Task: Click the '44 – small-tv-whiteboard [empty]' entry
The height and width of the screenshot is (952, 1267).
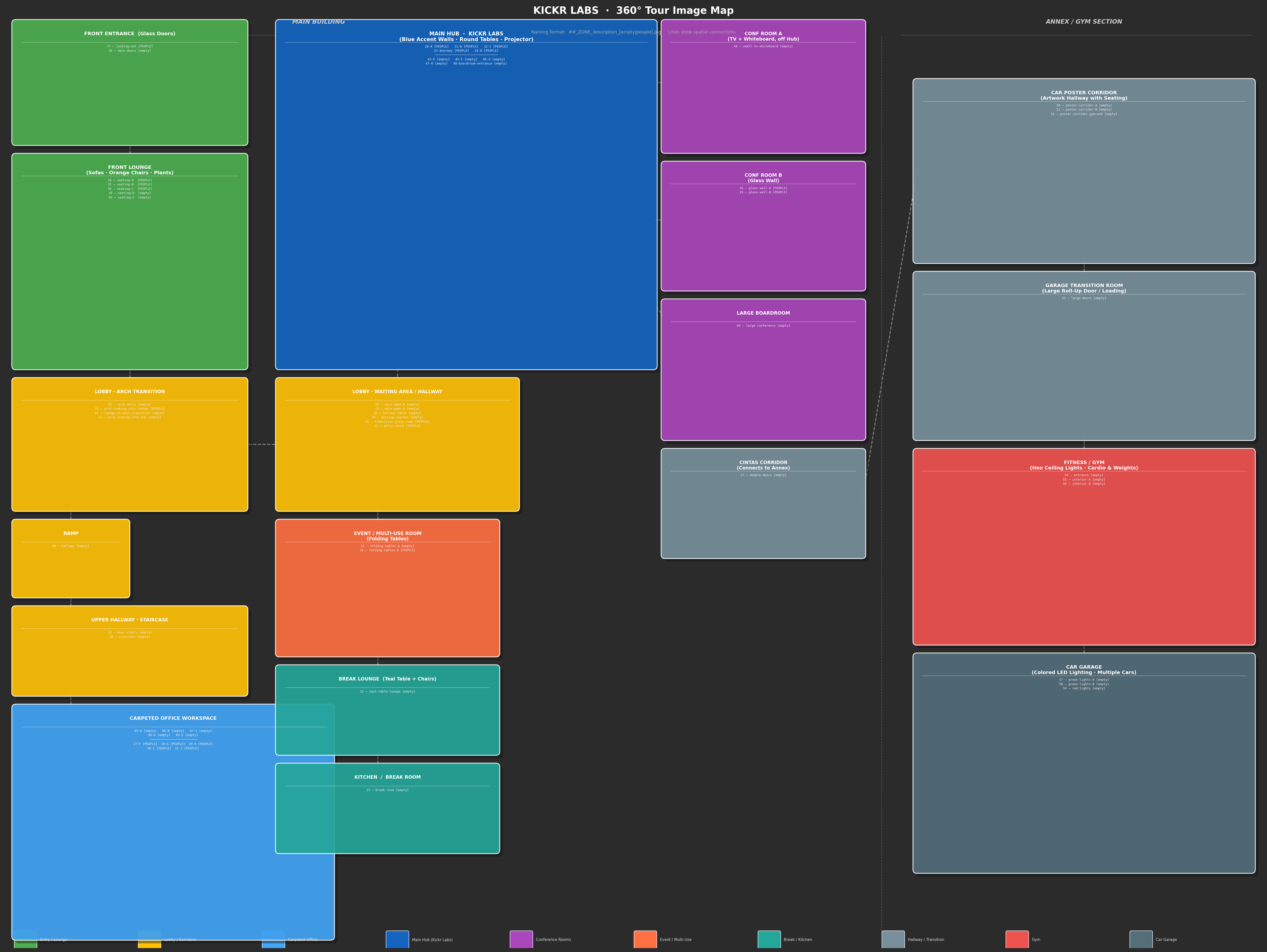Action: click(x=764, y=46)
